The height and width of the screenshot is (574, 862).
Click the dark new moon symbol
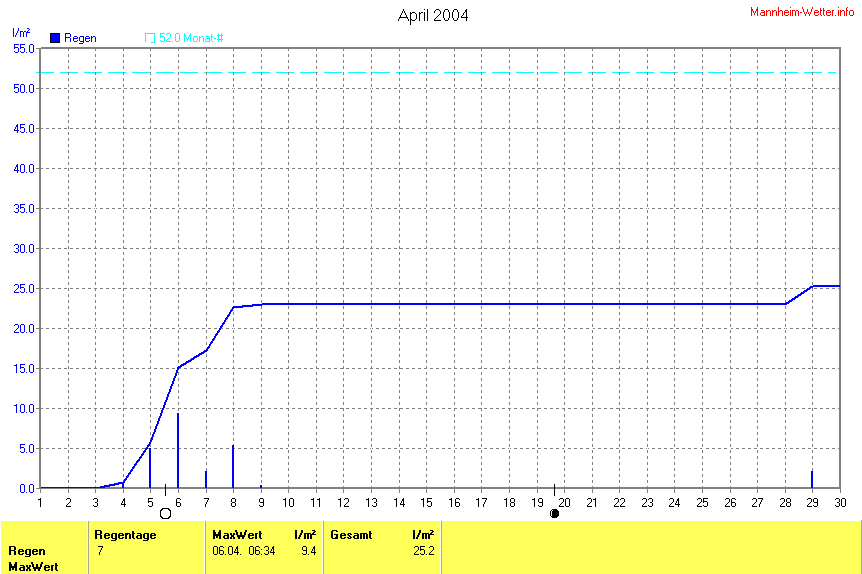(x=554, y=513)
